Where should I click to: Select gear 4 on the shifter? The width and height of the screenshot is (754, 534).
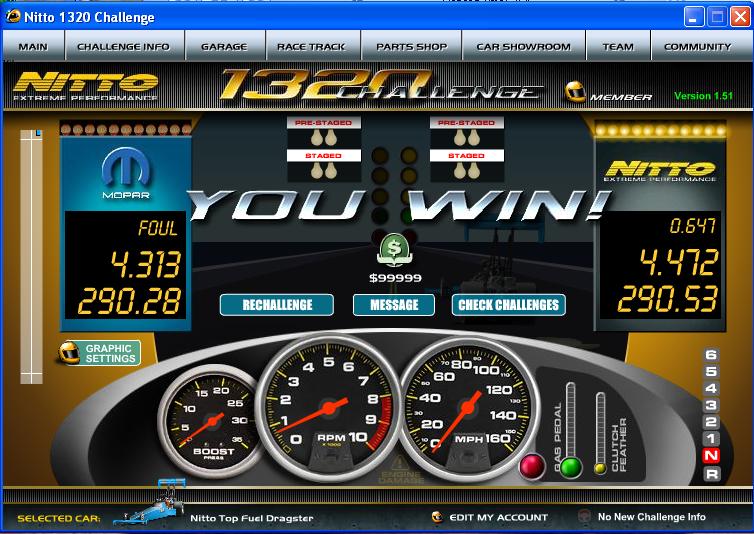[x=711, y=388]
